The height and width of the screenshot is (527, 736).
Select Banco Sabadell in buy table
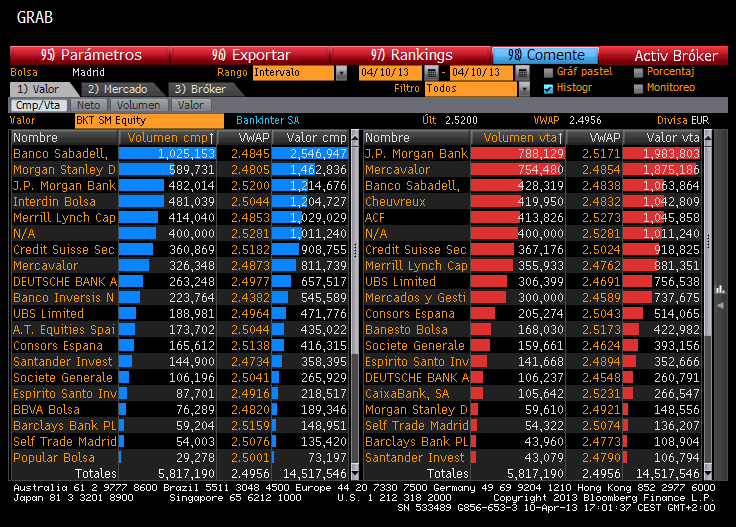pos(180,154)
